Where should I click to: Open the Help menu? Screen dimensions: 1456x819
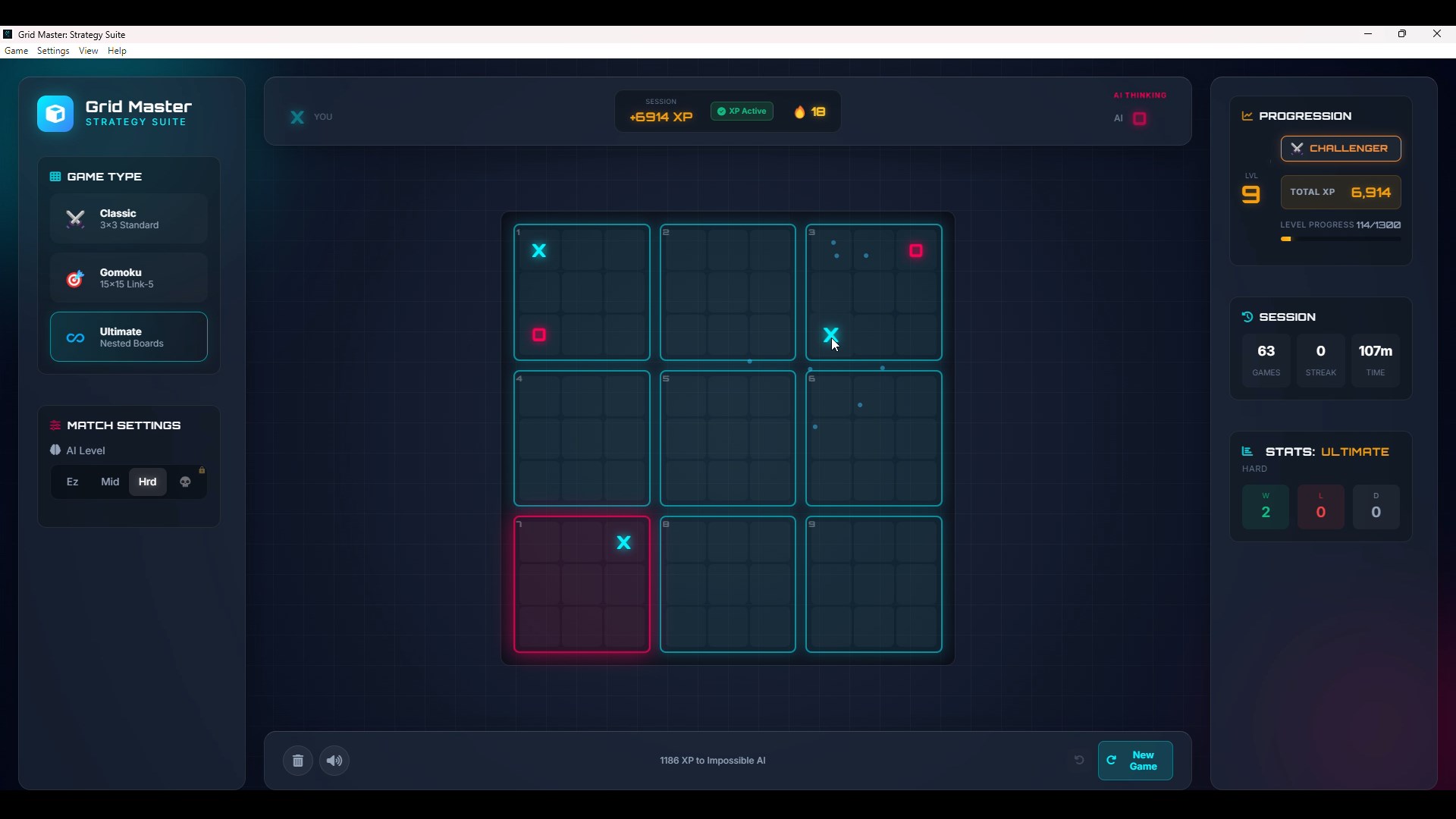(117, 51)
